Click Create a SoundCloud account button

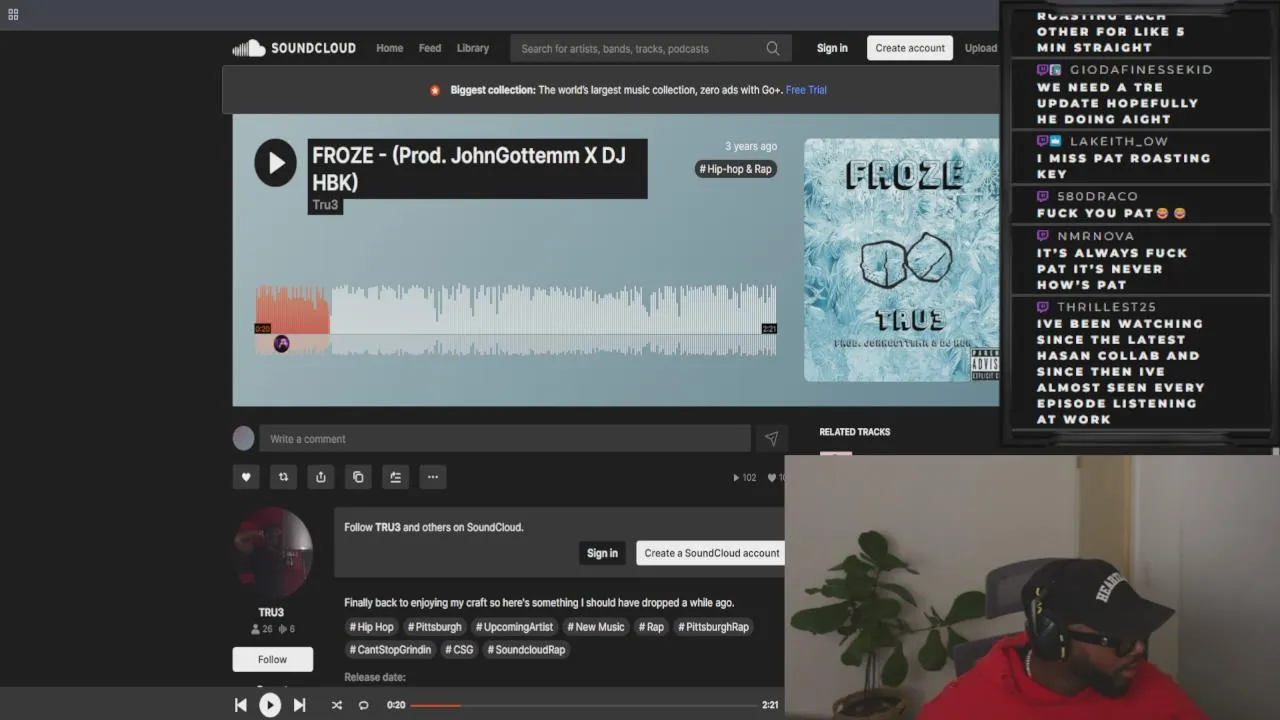tap(711, 553)
